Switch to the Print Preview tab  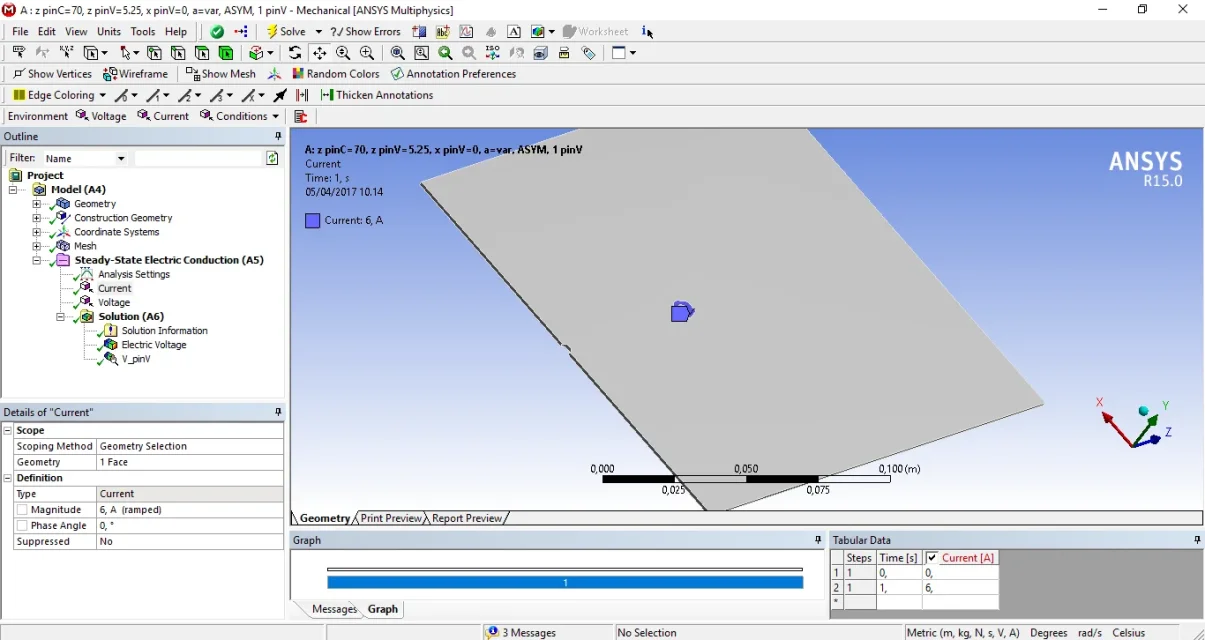click(391, 518)
